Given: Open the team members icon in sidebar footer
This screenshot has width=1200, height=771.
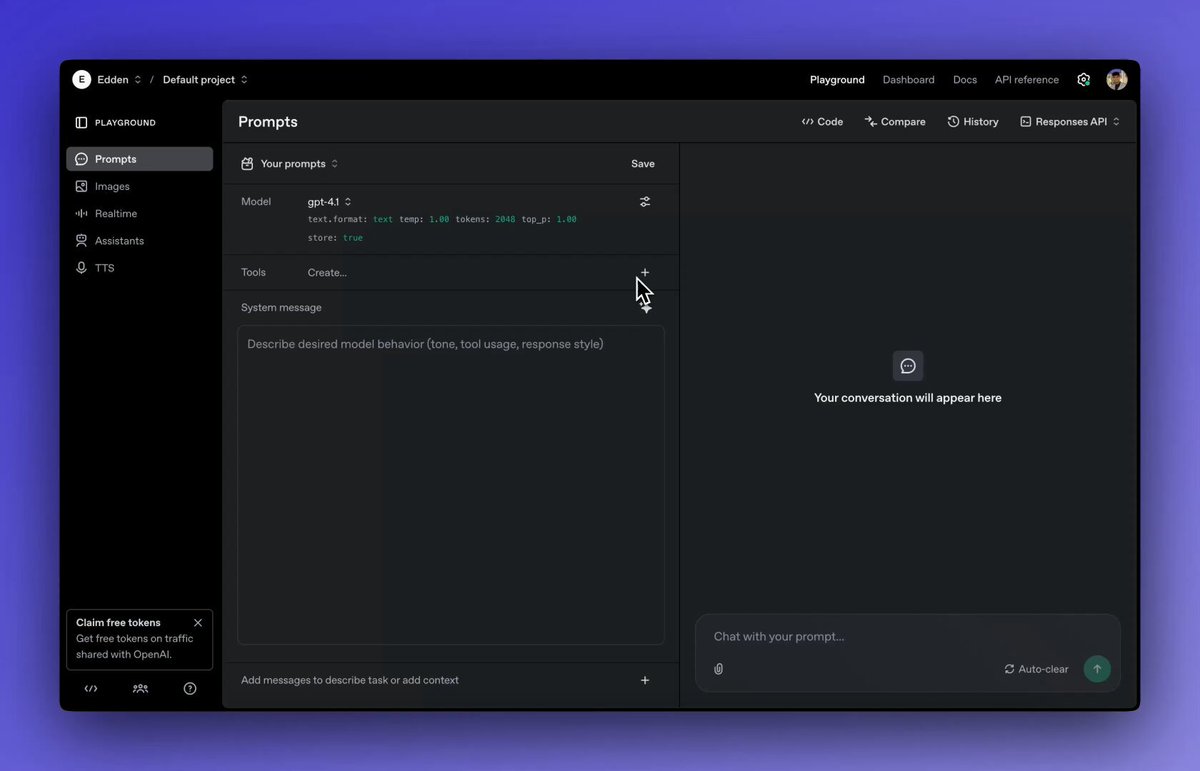Looking at the screenshot, I should [x=140, y=688].
